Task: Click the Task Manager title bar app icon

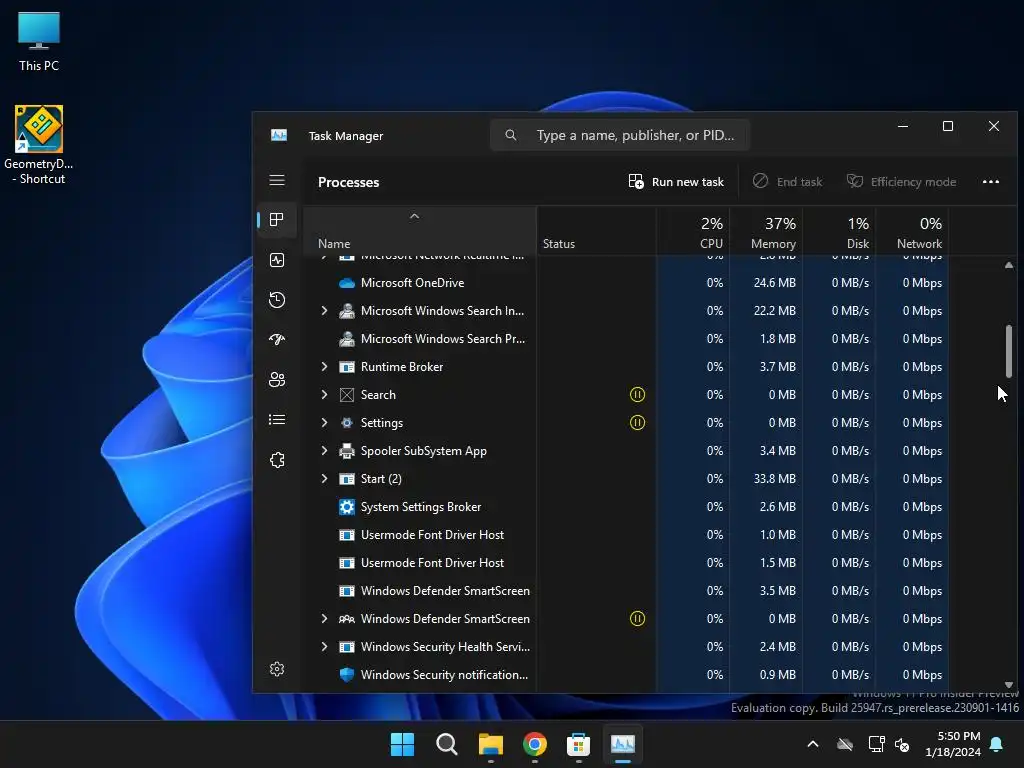Action: click(x=279, y=135)
